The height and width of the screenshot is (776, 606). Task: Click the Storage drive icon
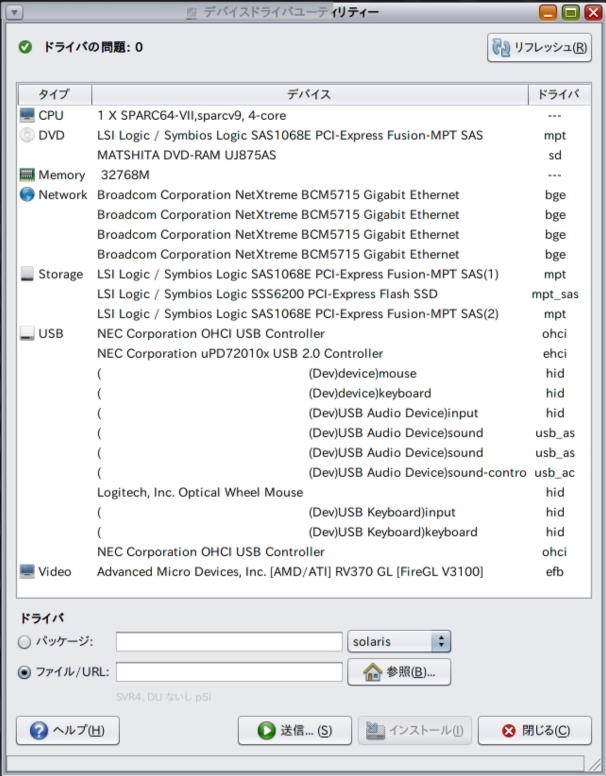26,274
